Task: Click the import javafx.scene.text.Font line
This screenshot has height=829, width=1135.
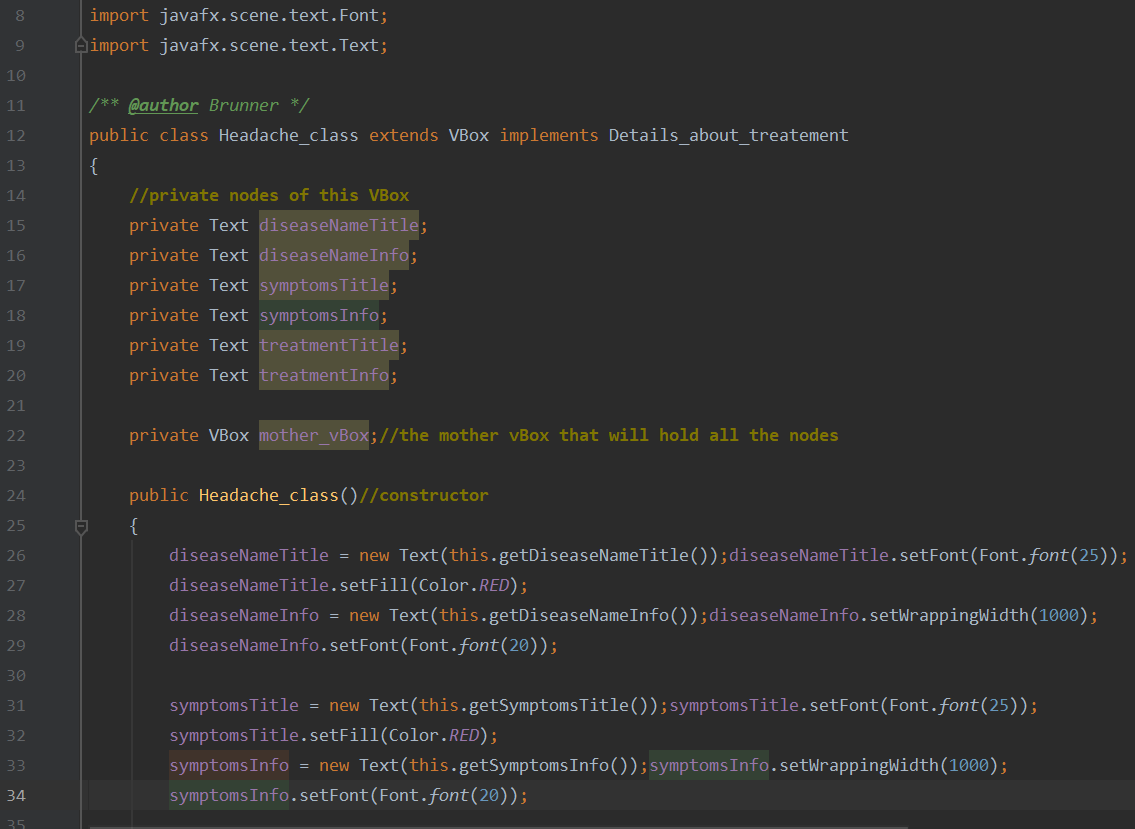Action: click(238, 15)
